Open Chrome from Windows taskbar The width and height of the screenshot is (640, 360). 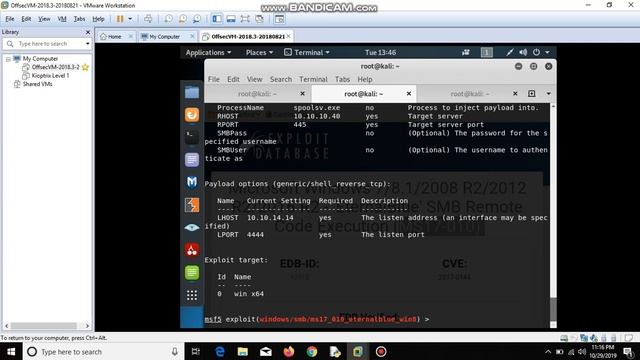tap(312, 351)
